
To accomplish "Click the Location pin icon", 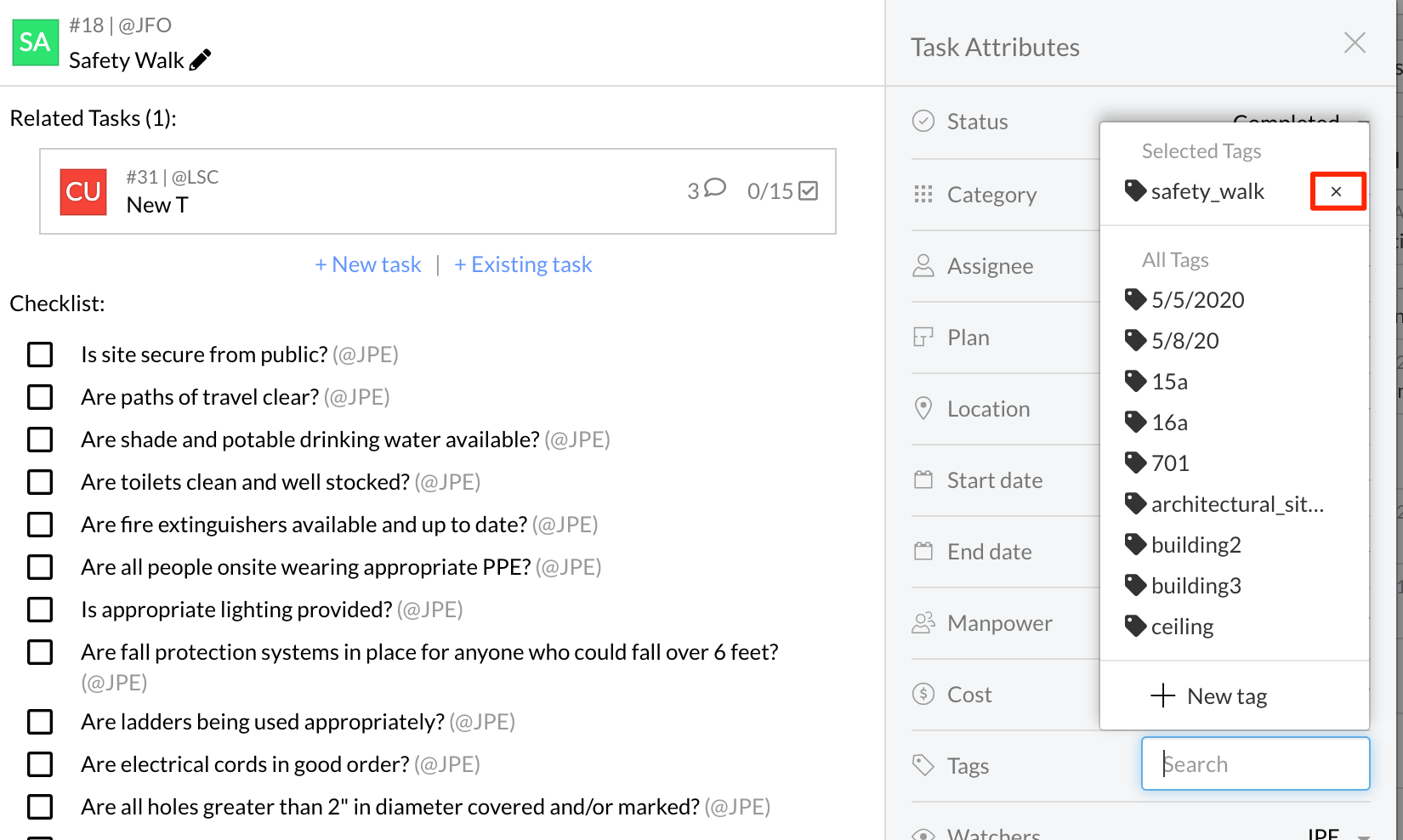I will coord(923,409).
